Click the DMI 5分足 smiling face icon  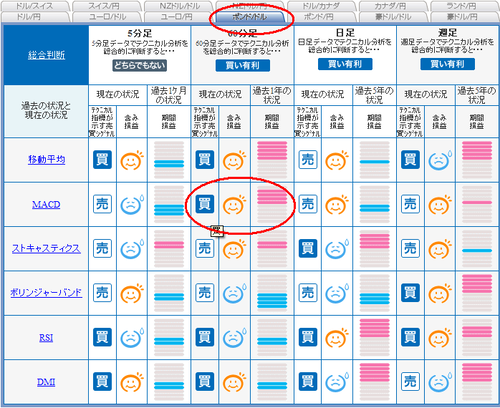[x=132, y=382]
